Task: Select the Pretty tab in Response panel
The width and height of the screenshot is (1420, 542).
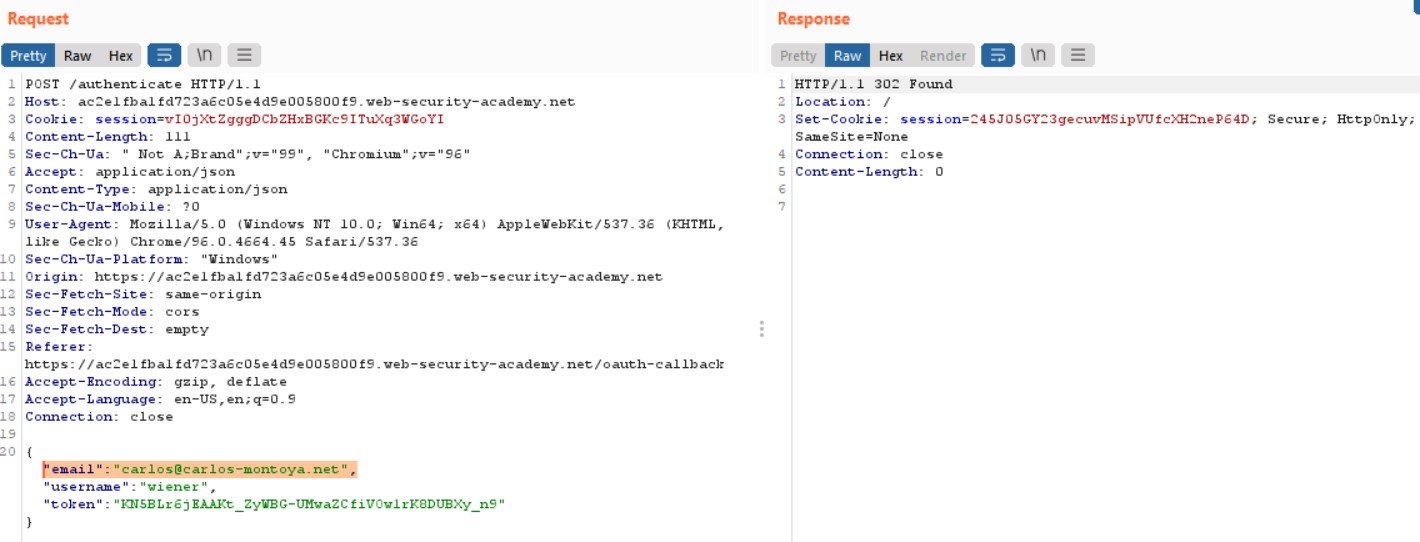Action: (x=798, y=56)
